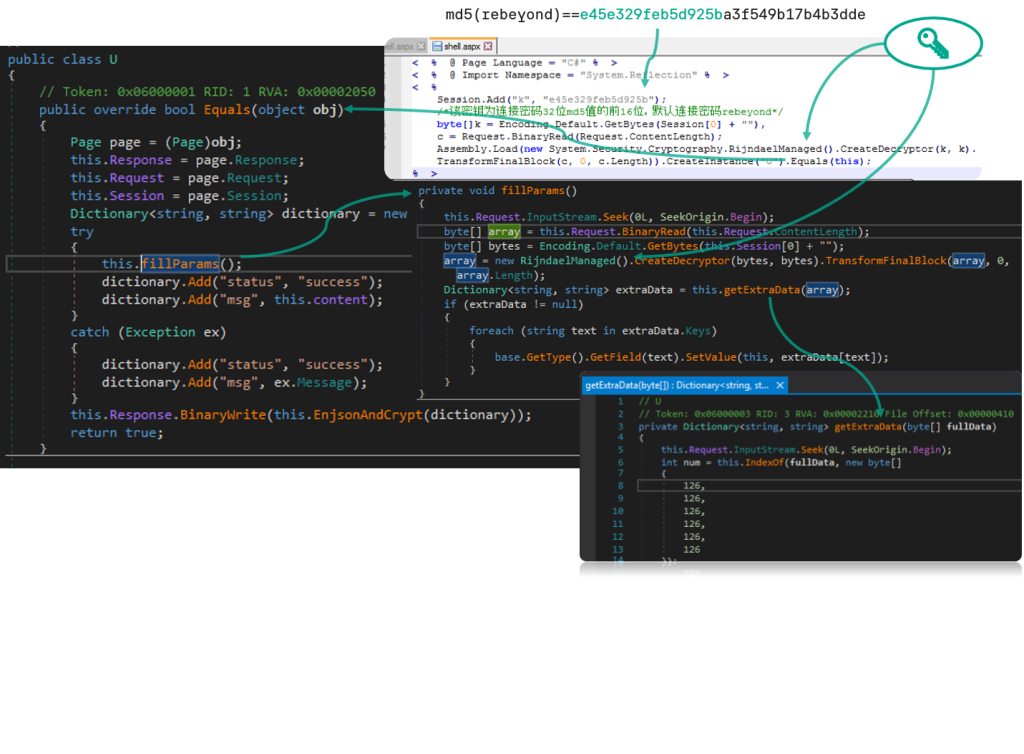Click Assembly.Load in shell.aspx code
Screen dimensions: 1024x754
pos(477,149)
